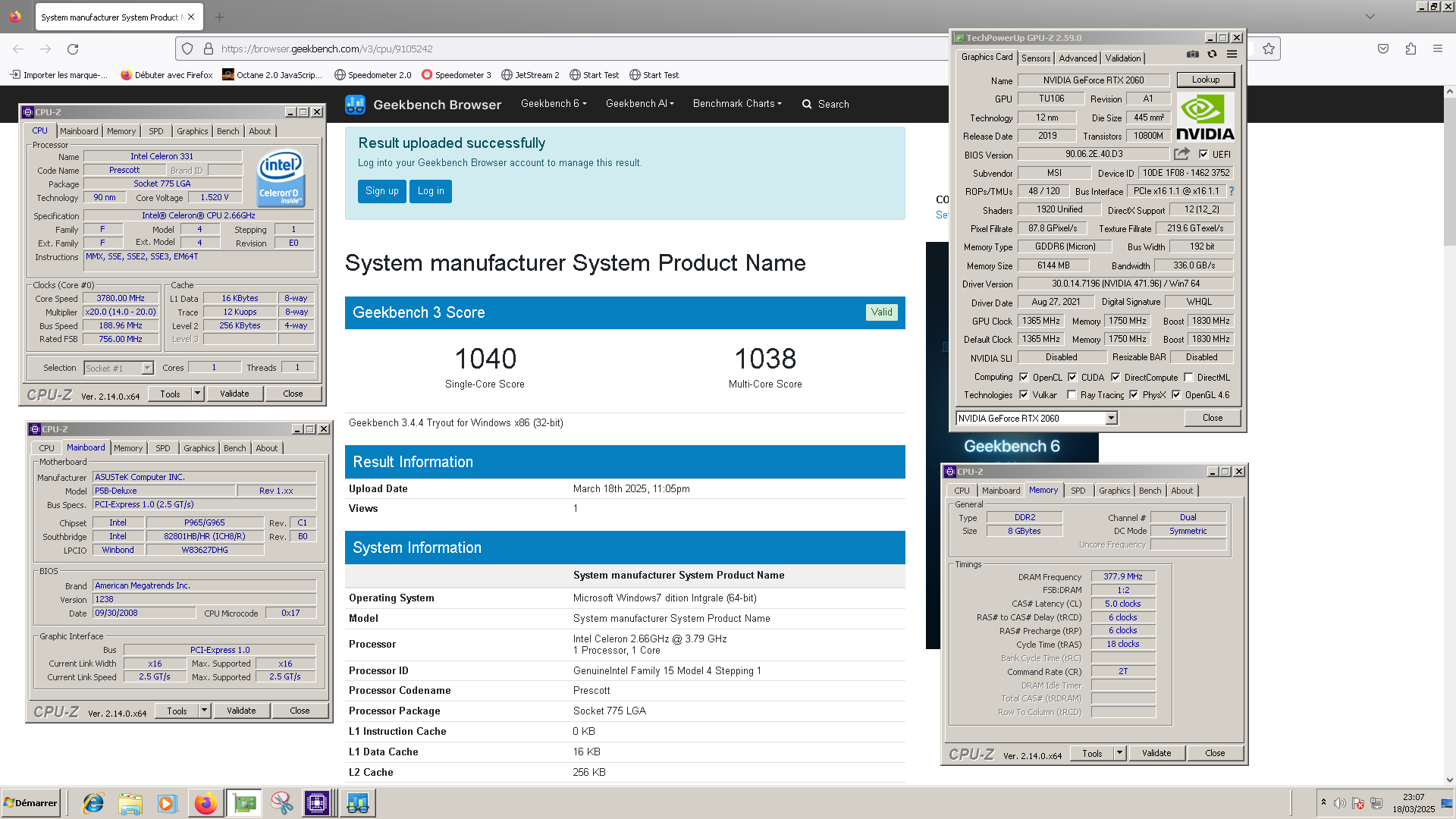
Task: Open Bench tab in the Mainboard CPU-Z window
Action: point(235,448)
